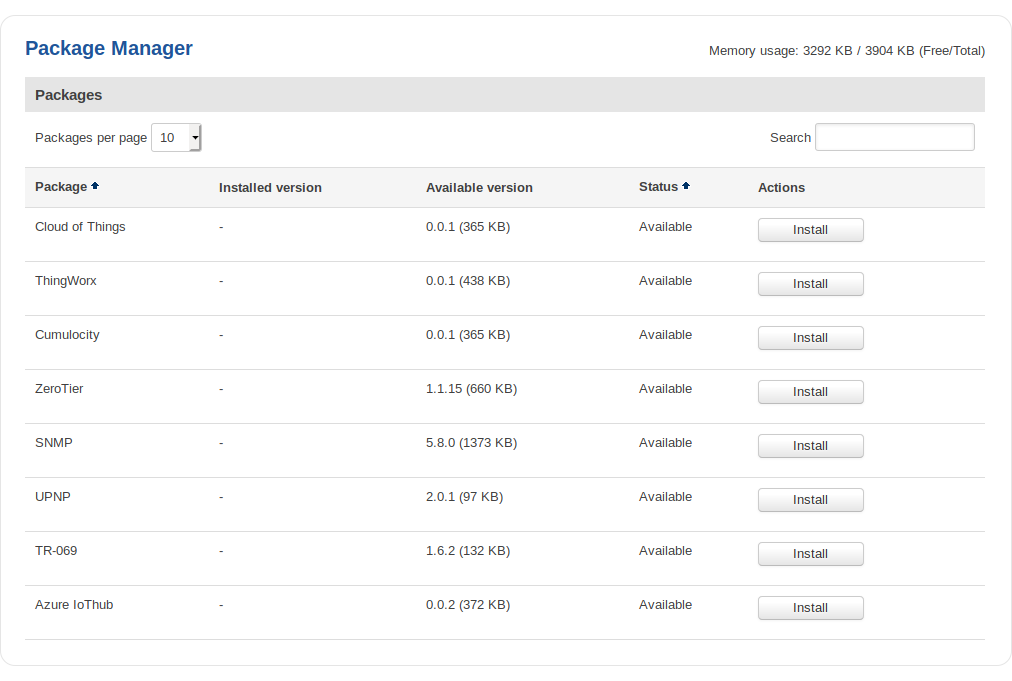The height and width of the screenshot is (681, 1012).
Task: Install the UPNP package
Action: [810, 500]
